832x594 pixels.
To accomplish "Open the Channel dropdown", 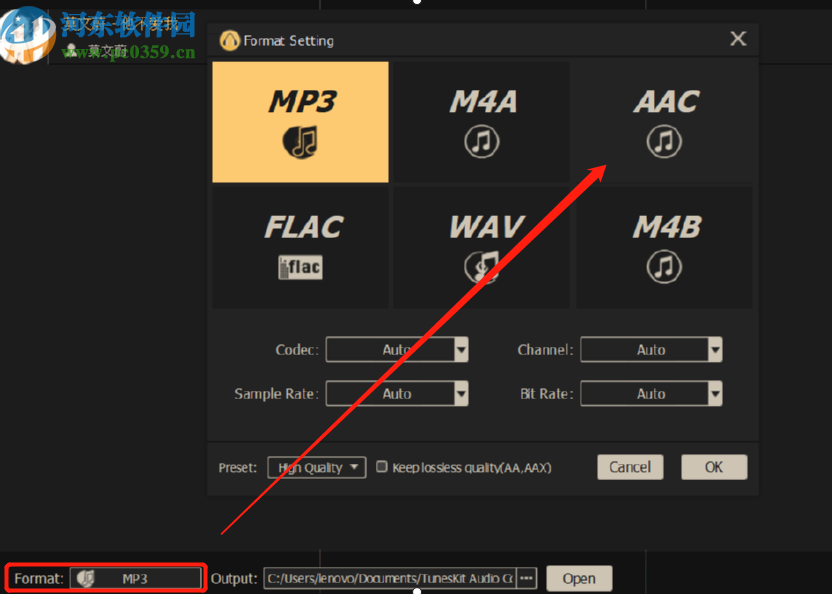I will (x=651, y=349).
